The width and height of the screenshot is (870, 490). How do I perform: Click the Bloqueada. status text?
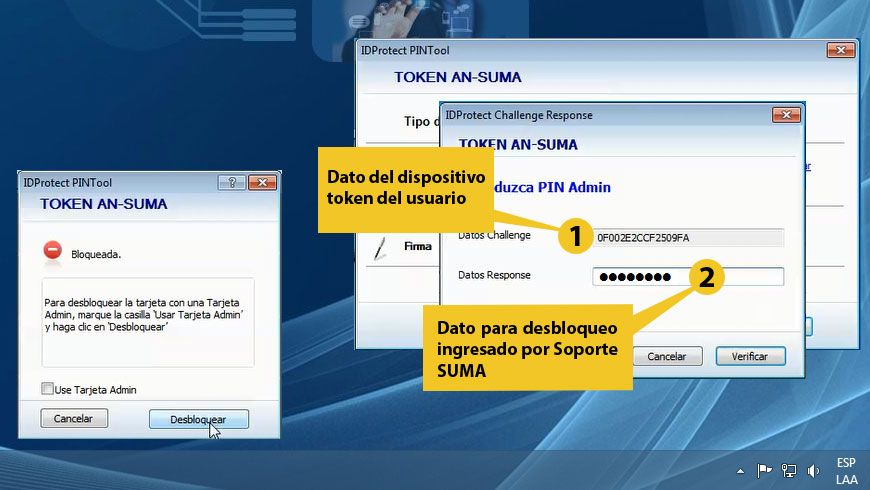point(96,255)
